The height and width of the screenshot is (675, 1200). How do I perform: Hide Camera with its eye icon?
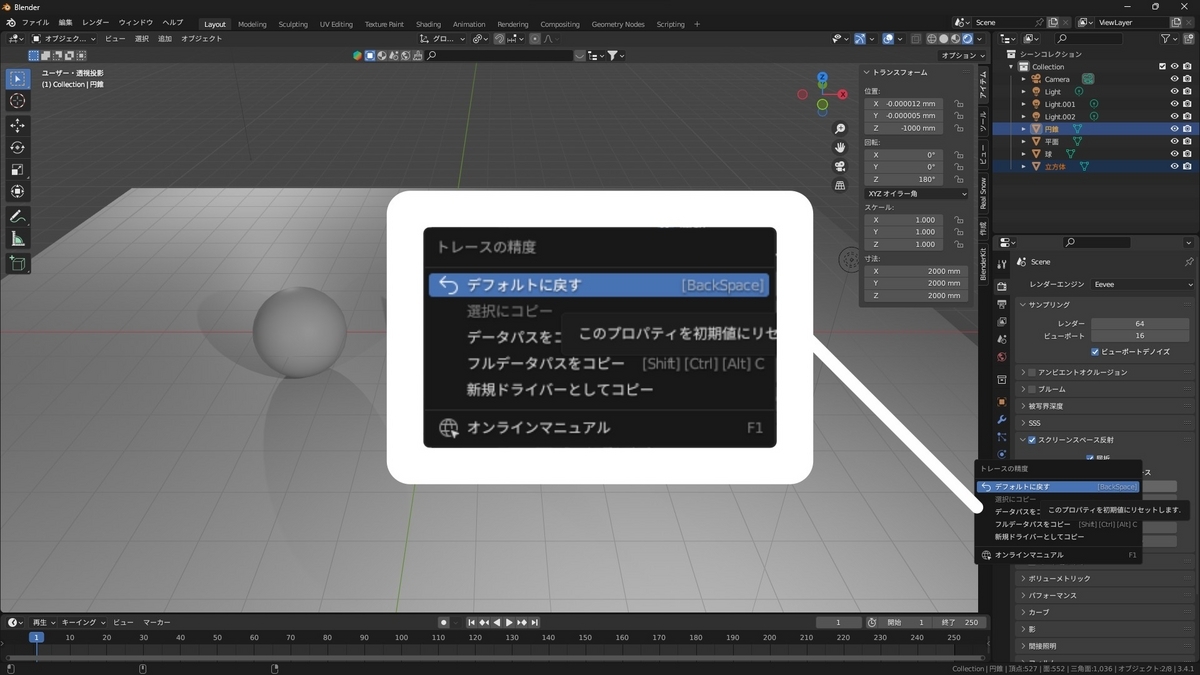(x=1174, y=79)
